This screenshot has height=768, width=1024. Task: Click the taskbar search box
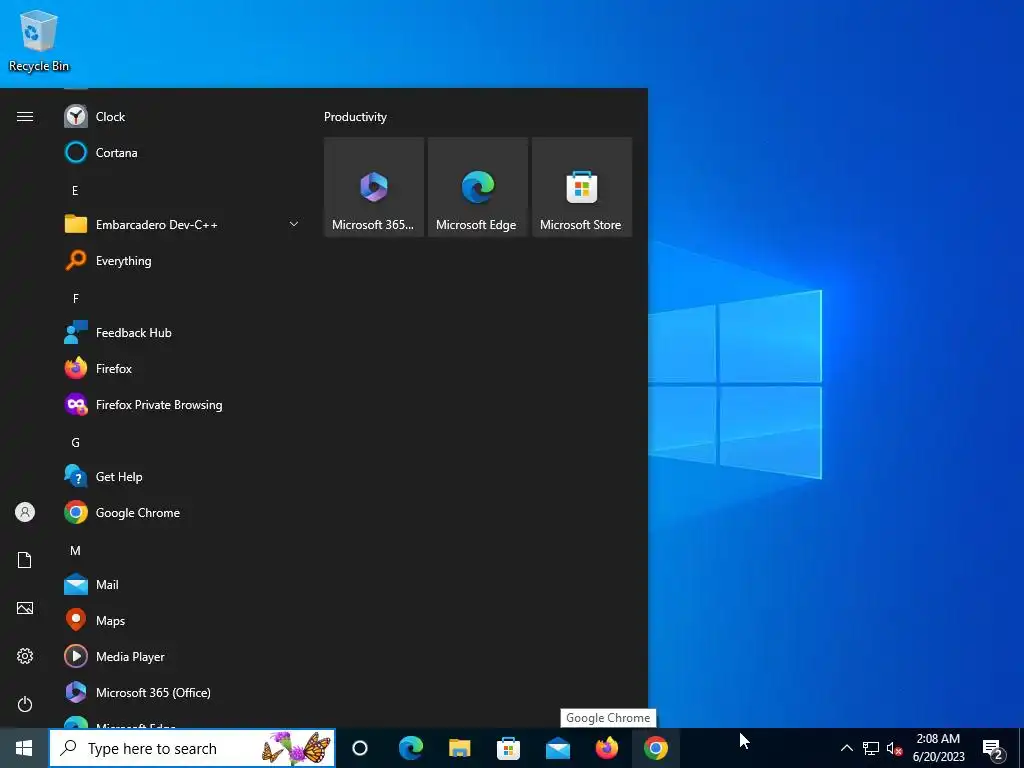(x=192, y=748)
